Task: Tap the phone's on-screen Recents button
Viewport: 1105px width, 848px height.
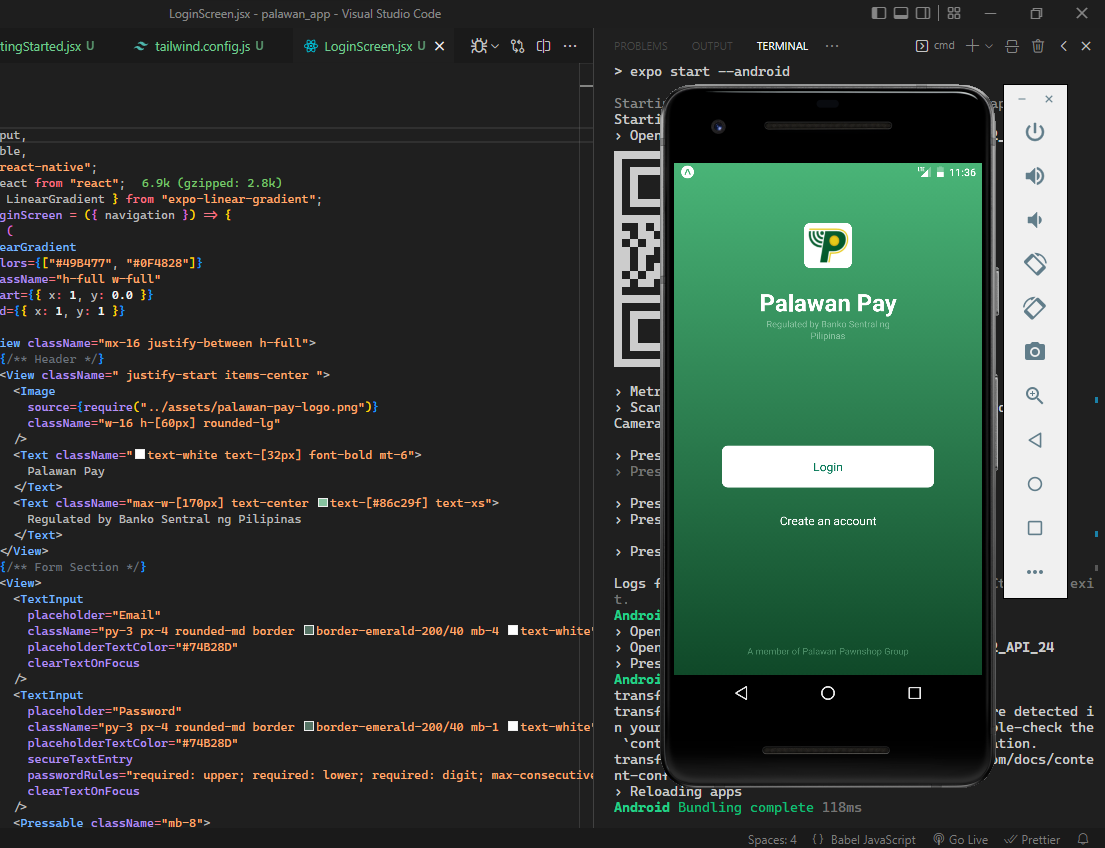Action: click(915, 694)
